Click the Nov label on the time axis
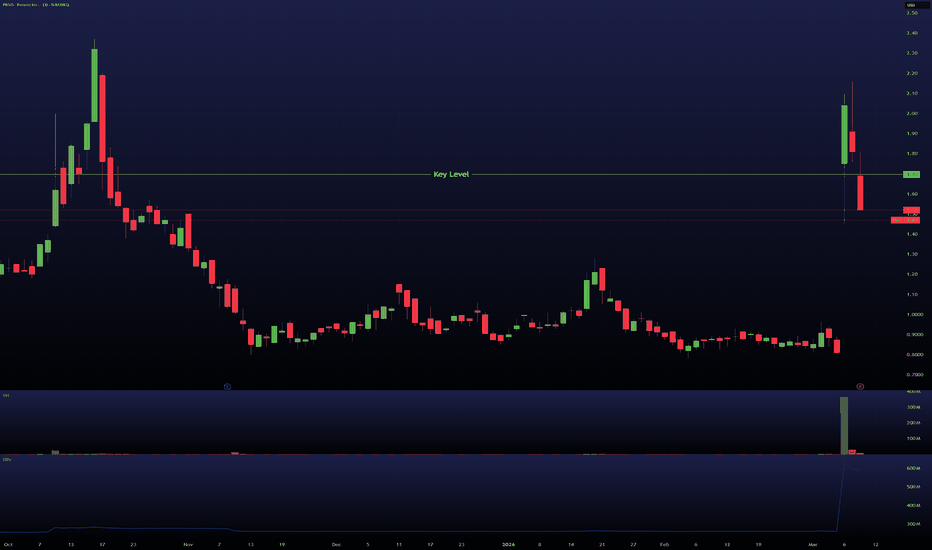The height and width of the screenshot is (550, 932). 188,545
